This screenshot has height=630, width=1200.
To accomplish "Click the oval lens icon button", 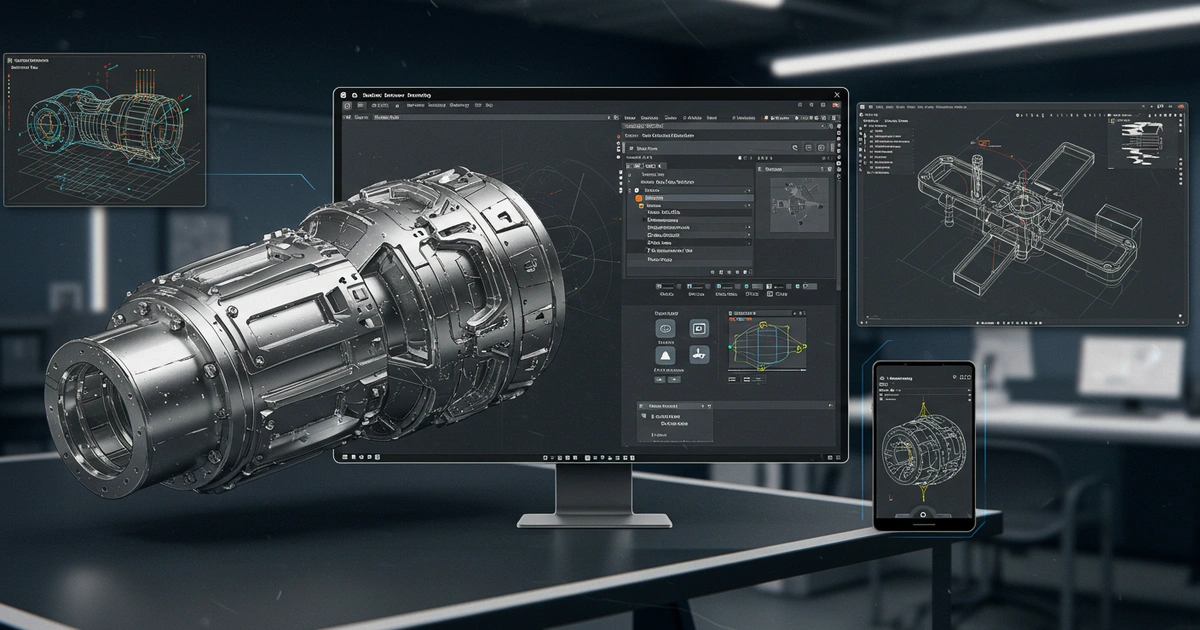I will point(665,328).
